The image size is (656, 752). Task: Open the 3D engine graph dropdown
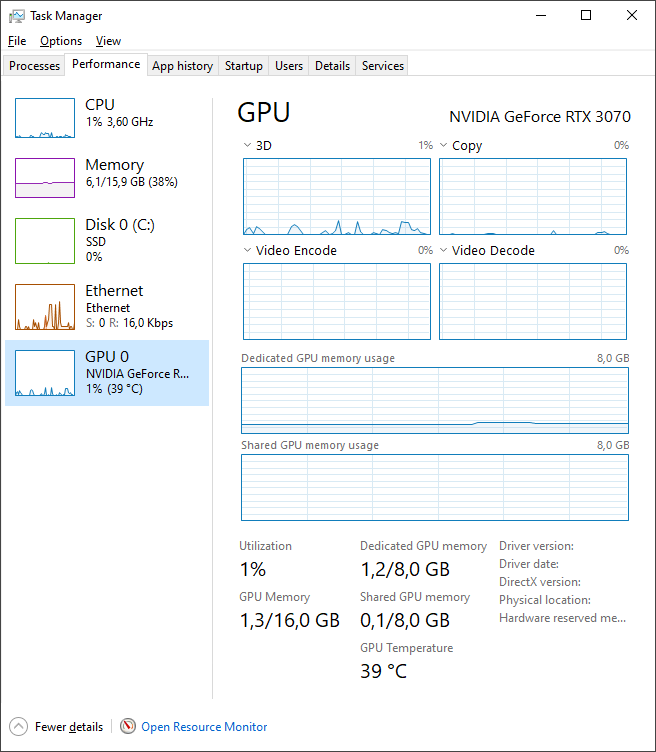[x=248, y=146]
